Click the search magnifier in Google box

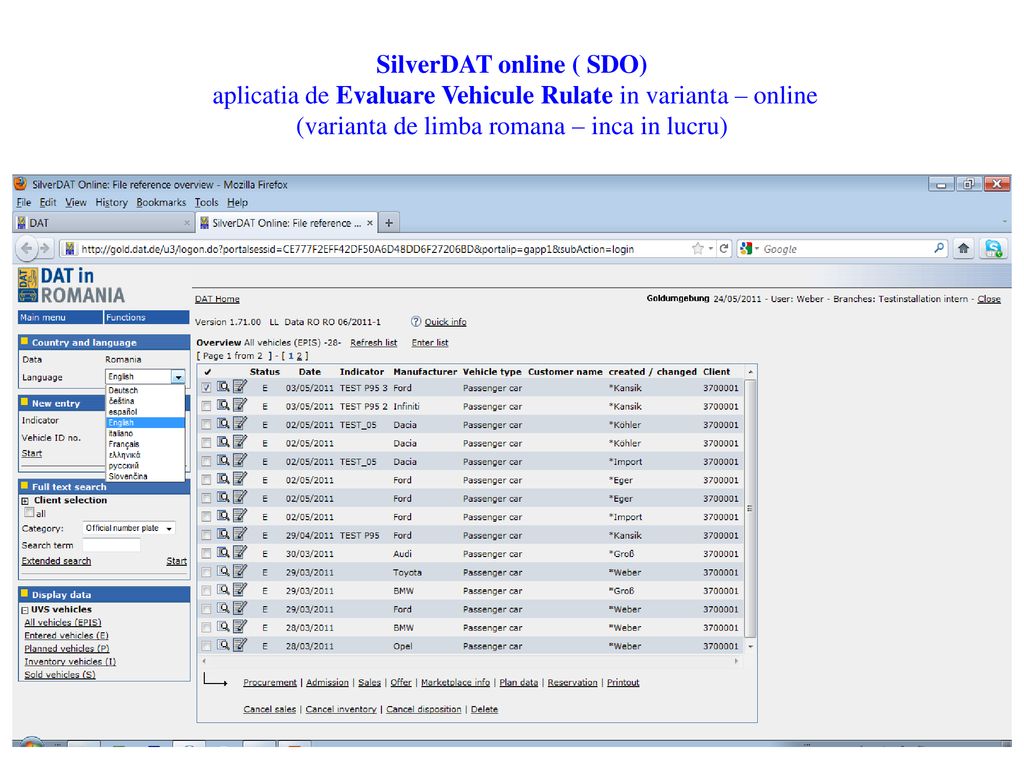click(x=938, y=248)
